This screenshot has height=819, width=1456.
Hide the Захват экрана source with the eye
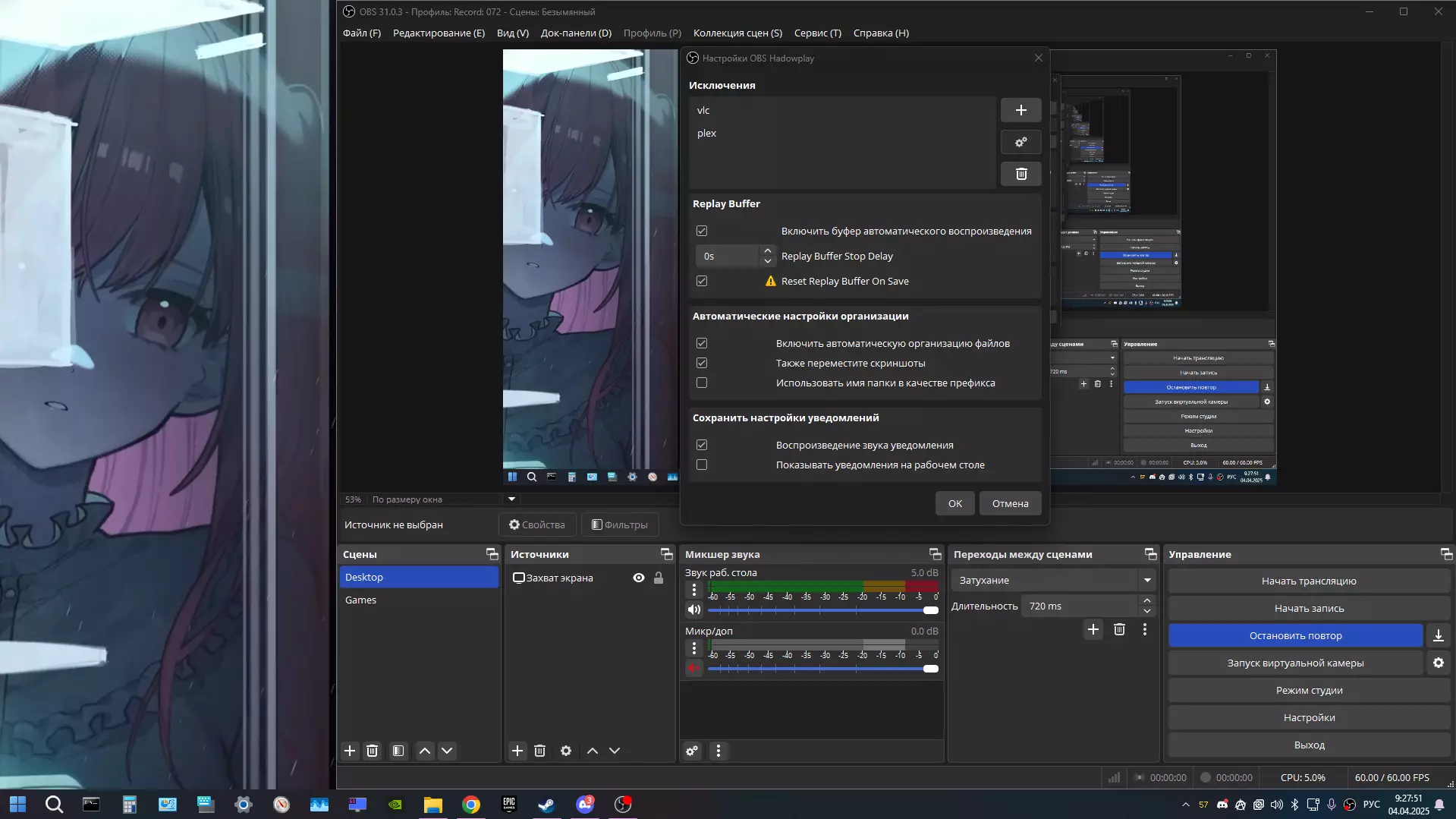(x=639, y=578)
